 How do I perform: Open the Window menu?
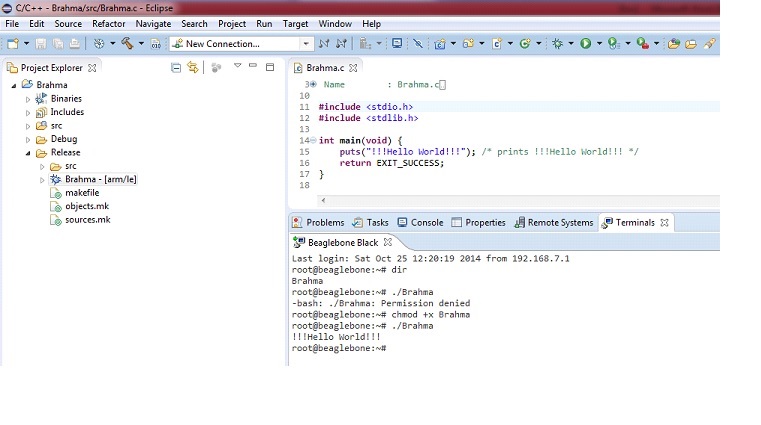coord(335,24)
